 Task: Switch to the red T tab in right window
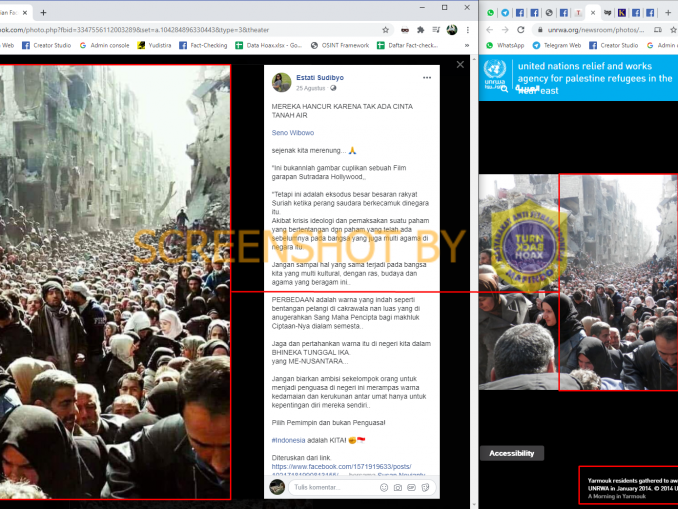click(578, 13)
